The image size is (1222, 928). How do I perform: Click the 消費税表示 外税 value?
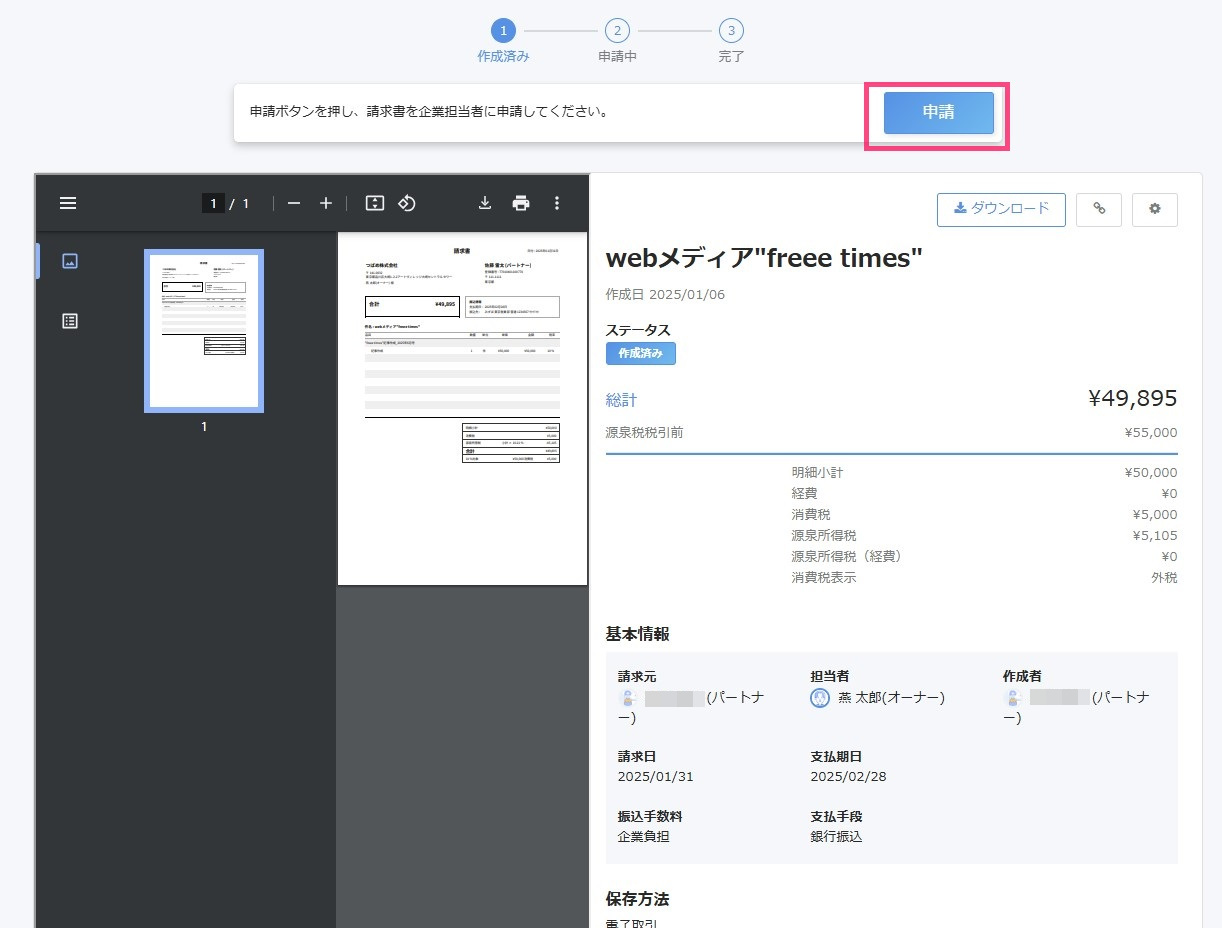(1164, 578)
